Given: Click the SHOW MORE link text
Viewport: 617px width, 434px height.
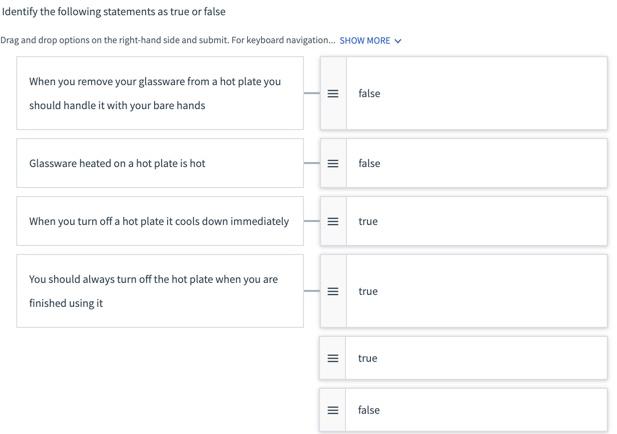Looking at the screenshot, I should (x=365, y=41).
